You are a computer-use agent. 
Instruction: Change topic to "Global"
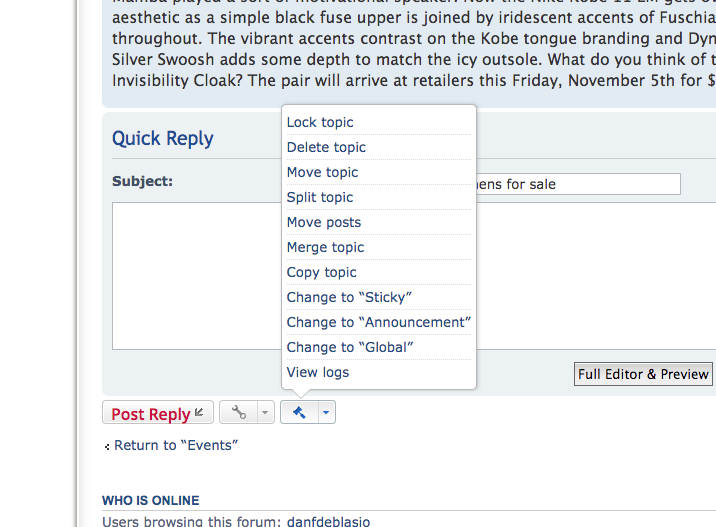[350, 347]
